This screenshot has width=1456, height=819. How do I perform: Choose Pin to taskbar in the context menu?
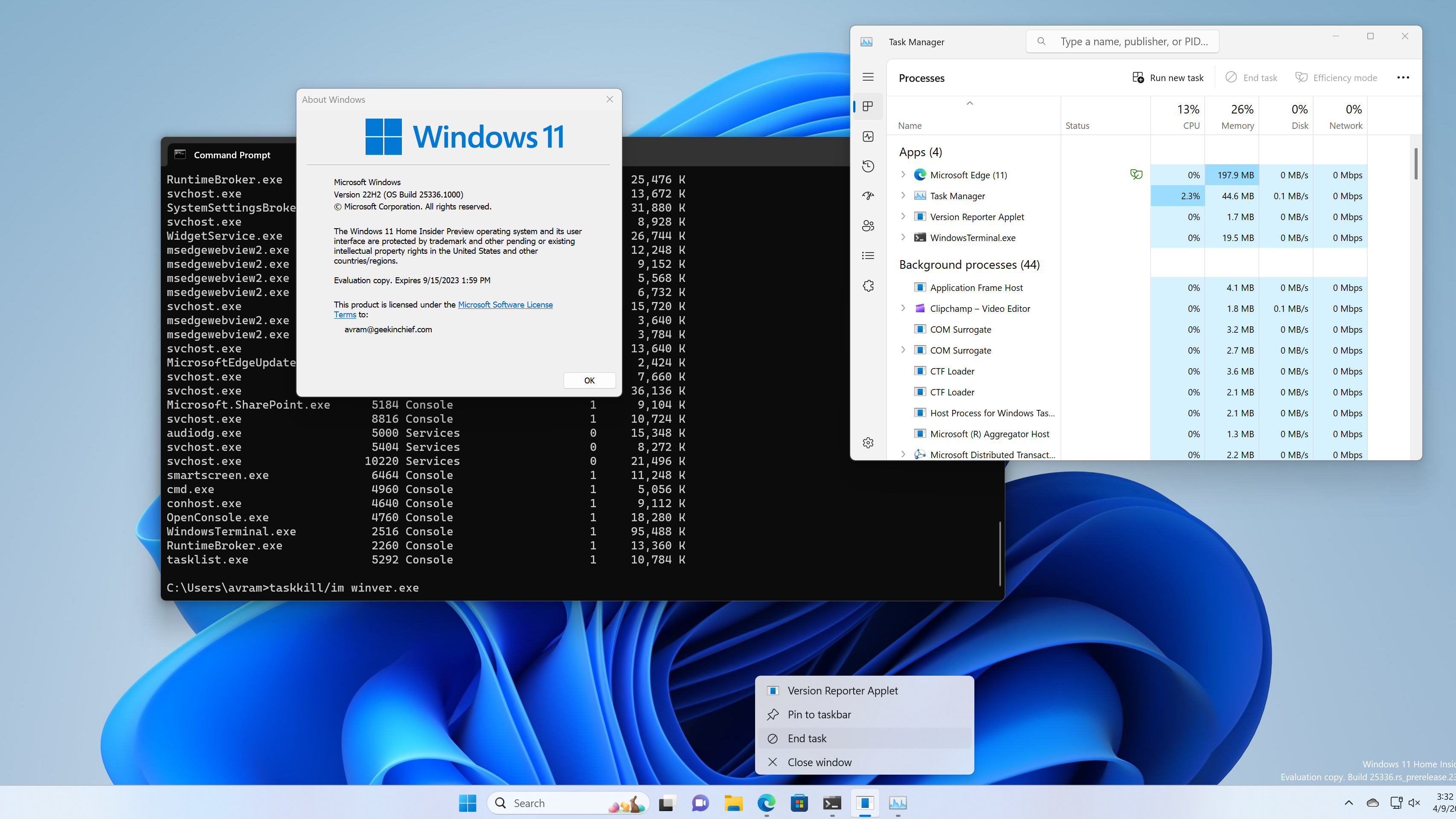pos(818,714)
